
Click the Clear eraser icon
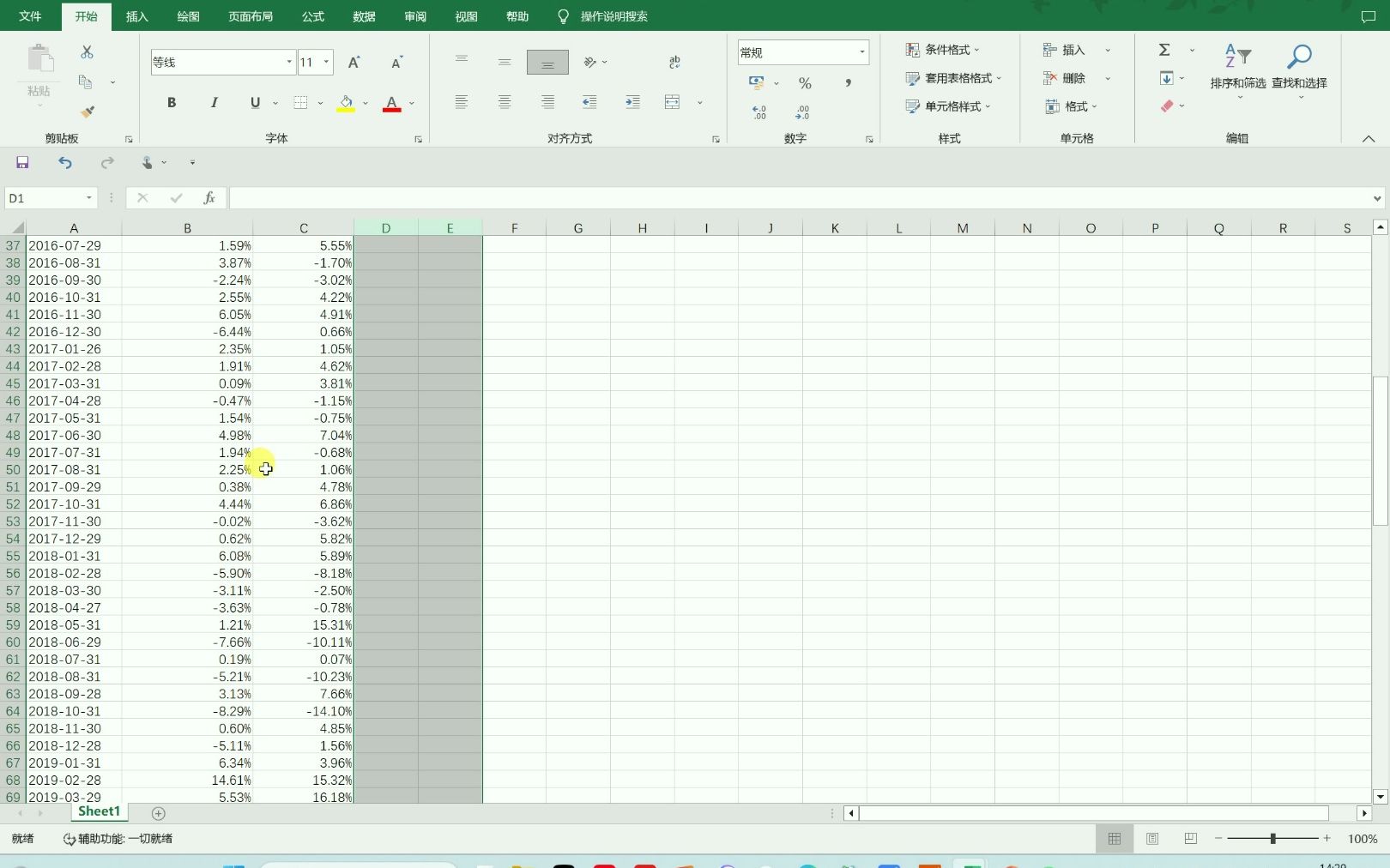[x=1167, y=106]
